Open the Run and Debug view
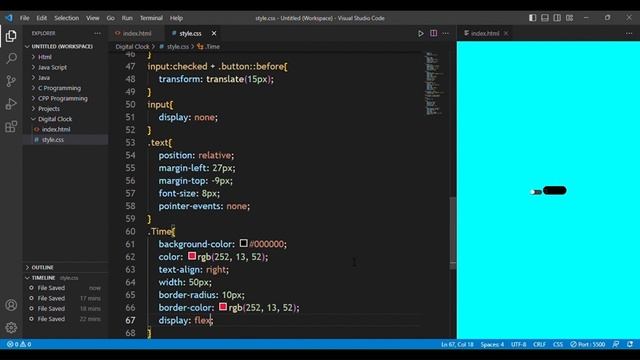Screen dimensions: 640x360 coord(11,104)
